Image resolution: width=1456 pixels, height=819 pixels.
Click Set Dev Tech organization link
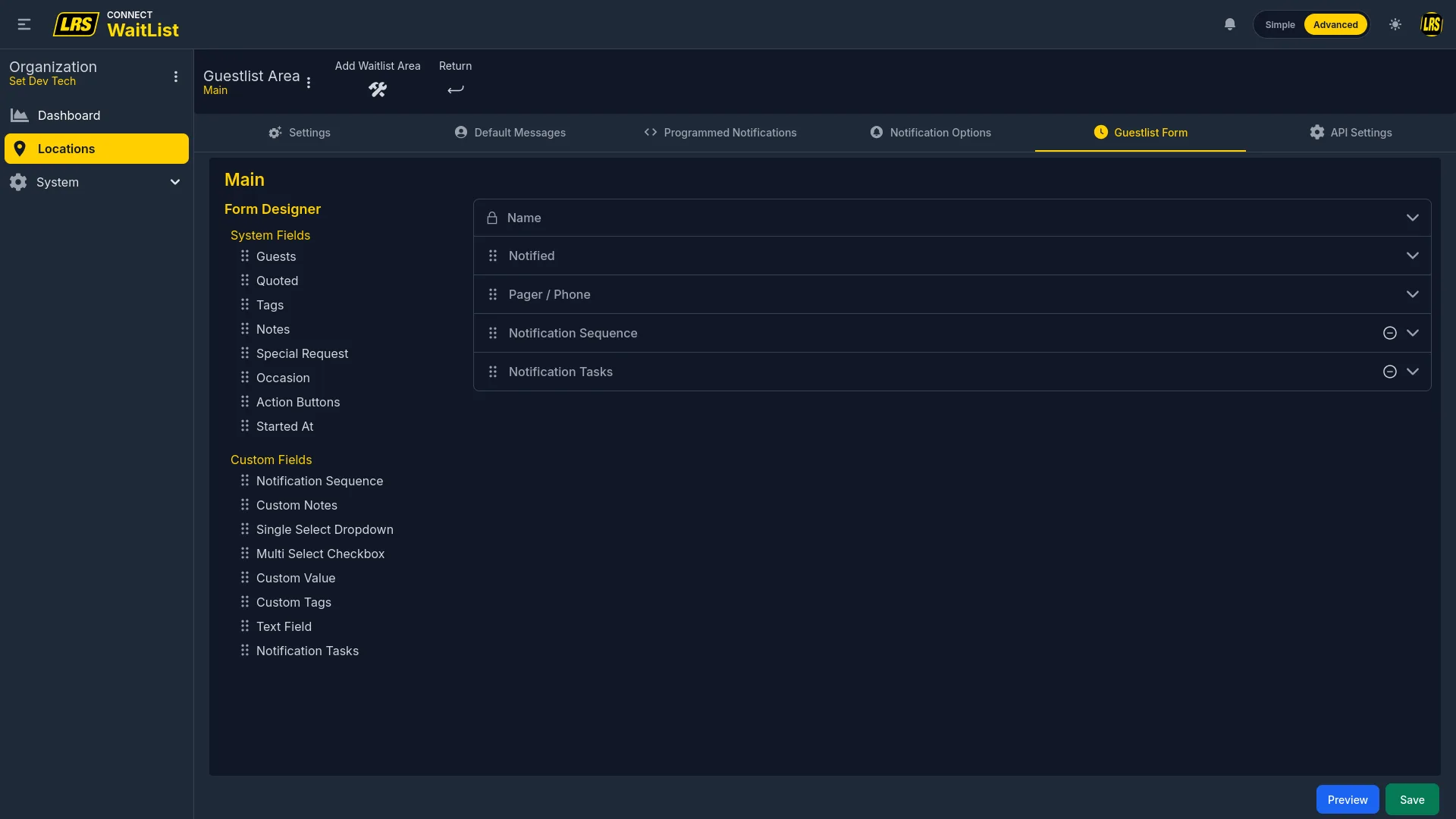coord(42,81)
